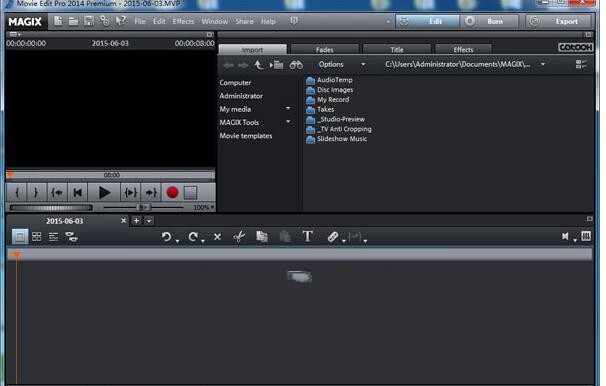Open the Edit menu
Screen dimensions: 606x386
(x=159, y=21)
